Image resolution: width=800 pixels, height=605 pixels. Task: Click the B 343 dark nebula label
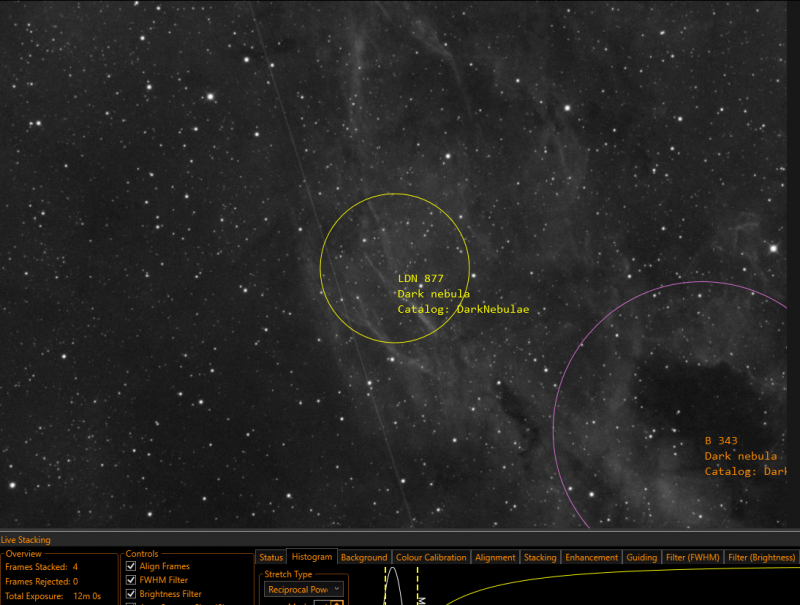tap(721, 441)
